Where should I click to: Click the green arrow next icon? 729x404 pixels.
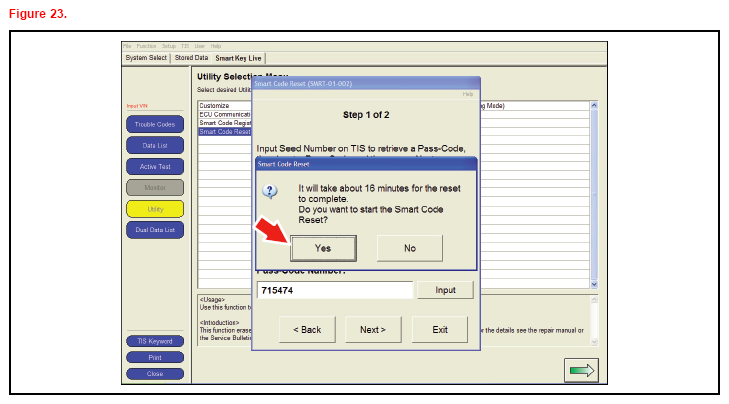tap(581, 369)
